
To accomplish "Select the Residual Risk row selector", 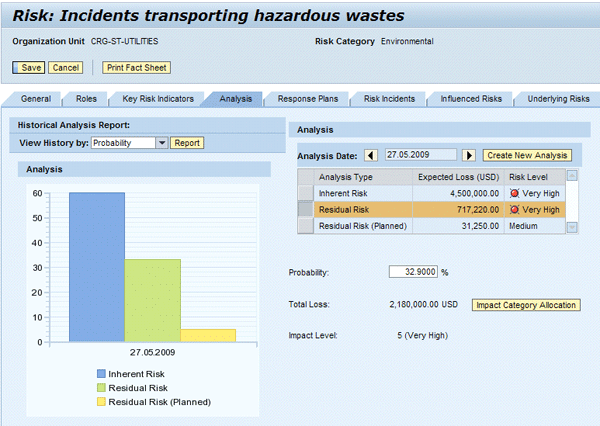I will pos(305,210).
